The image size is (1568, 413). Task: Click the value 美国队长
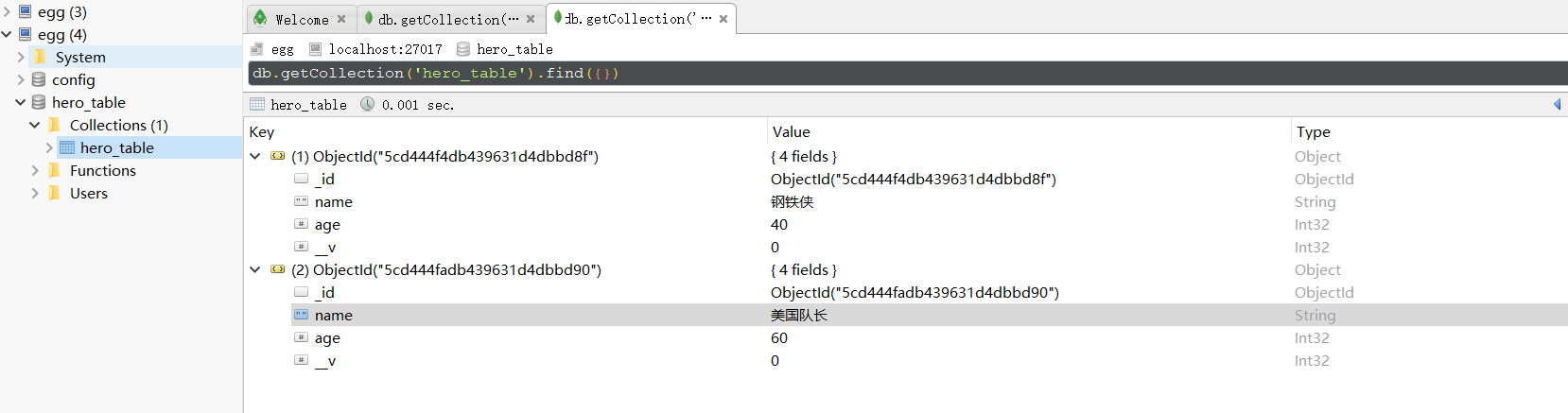pyautogui.click(x=799, y=316)
